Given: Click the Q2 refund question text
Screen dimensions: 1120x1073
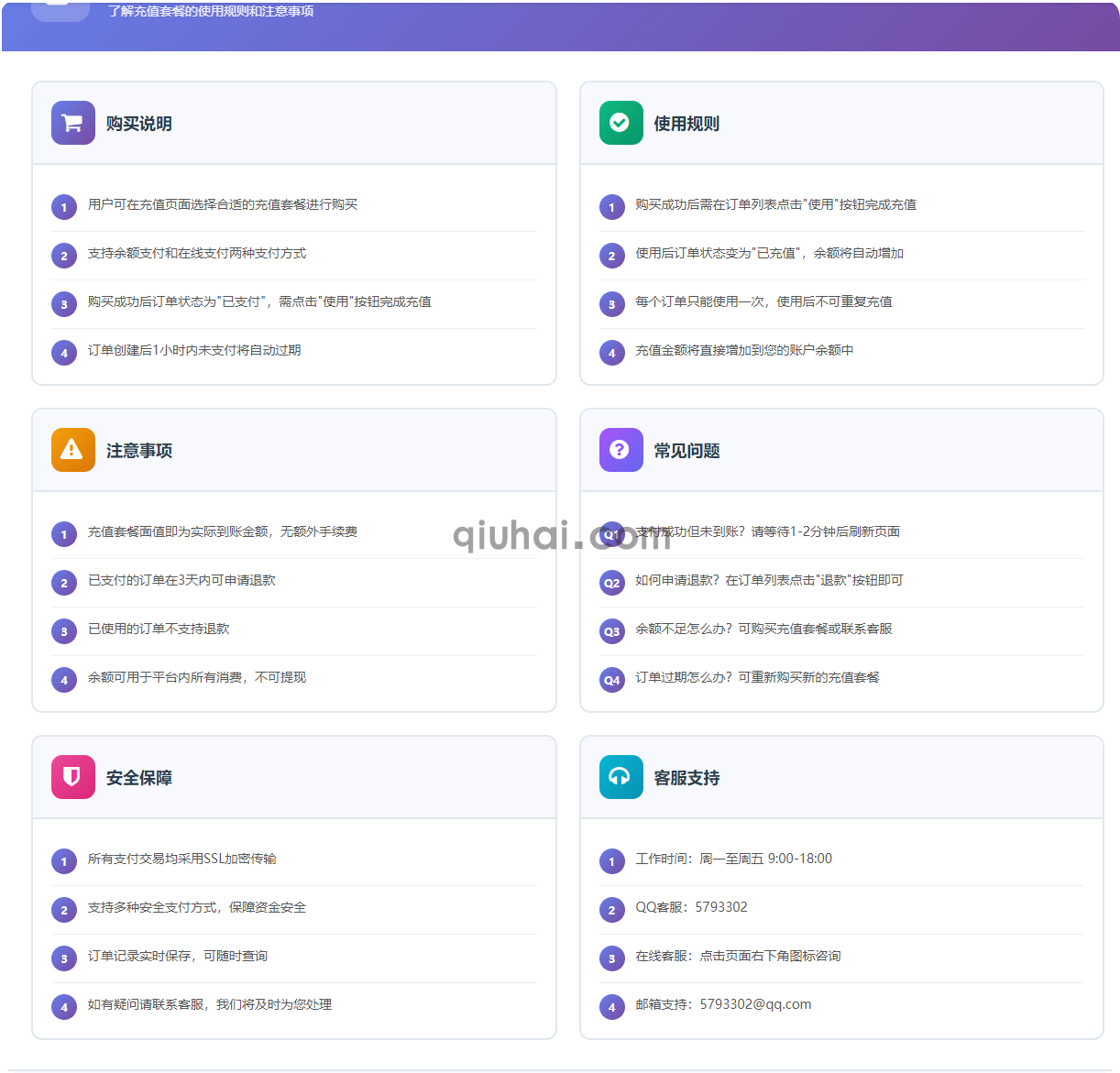Looking at the screenshot, I should pos(769,580).
